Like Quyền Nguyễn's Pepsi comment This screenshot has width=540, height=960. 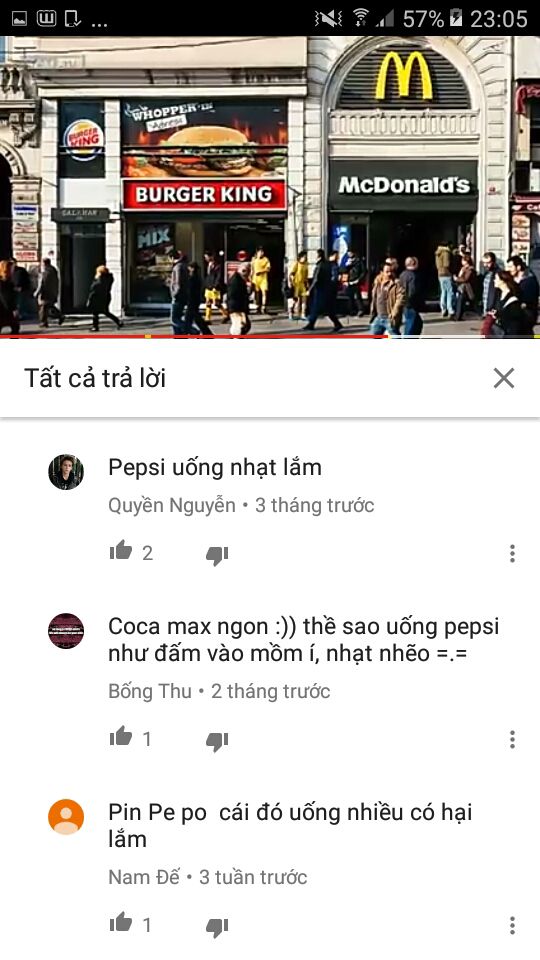point(121,551)
